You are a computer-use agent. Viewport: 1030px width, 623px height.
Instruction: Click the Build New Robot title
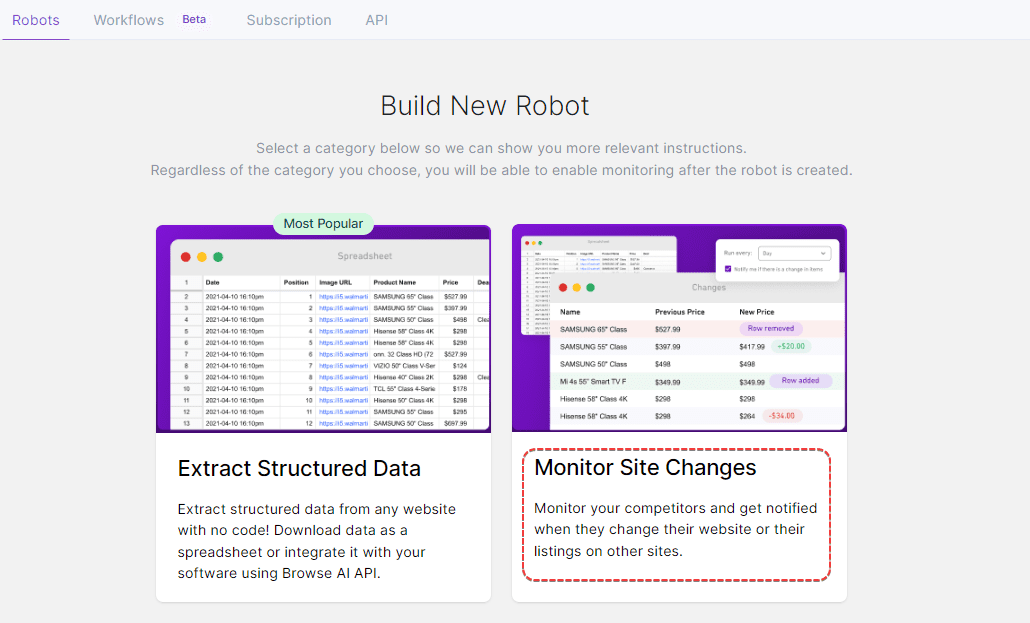pos(485,106)
